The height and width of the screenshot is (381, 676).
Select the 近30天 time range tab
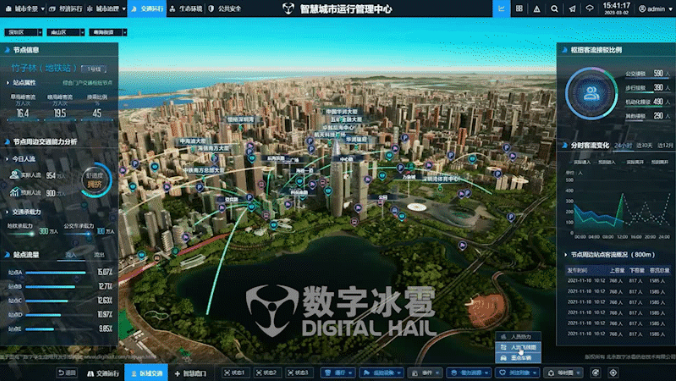644,146
